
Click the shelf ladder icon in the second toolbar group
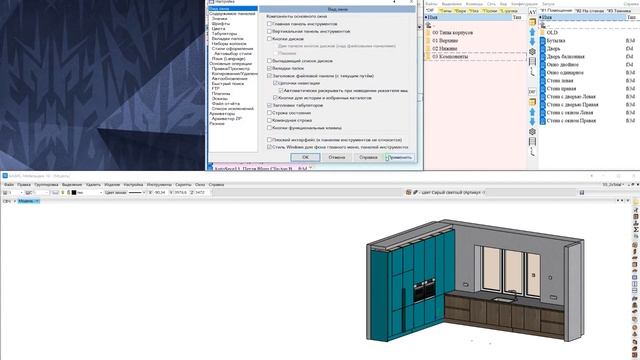532,142
